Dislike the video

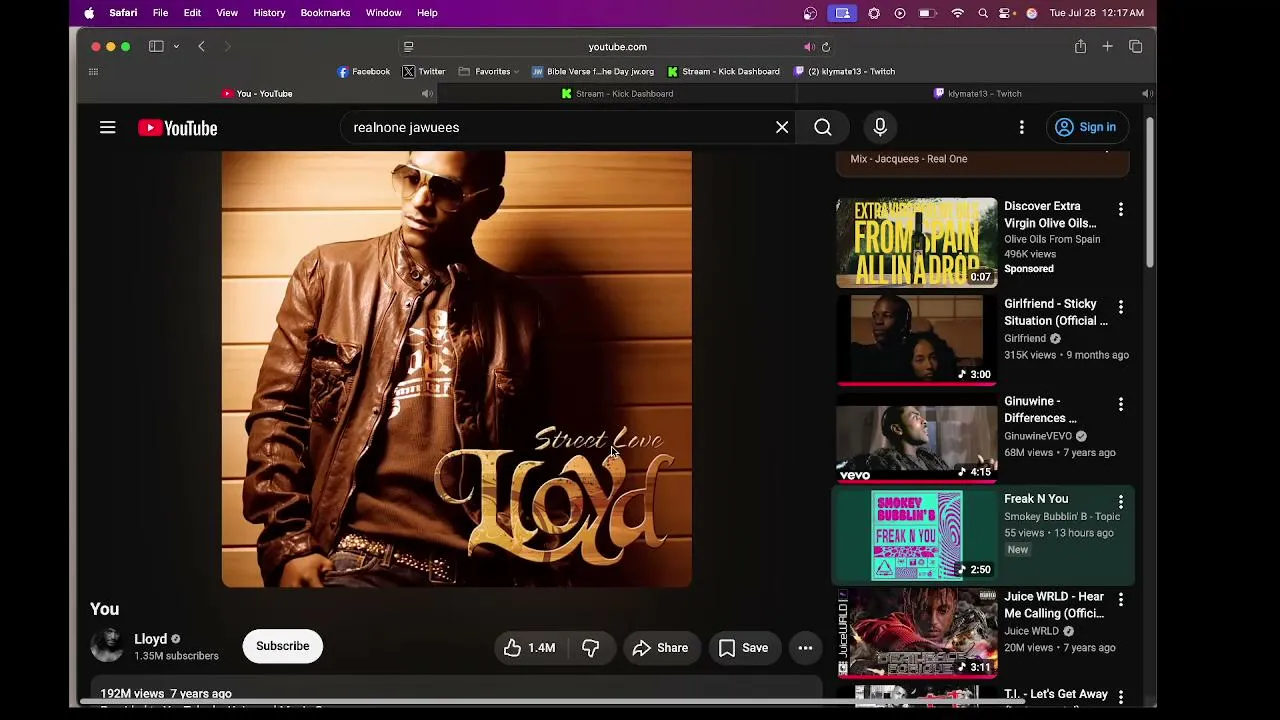point(591,648)
